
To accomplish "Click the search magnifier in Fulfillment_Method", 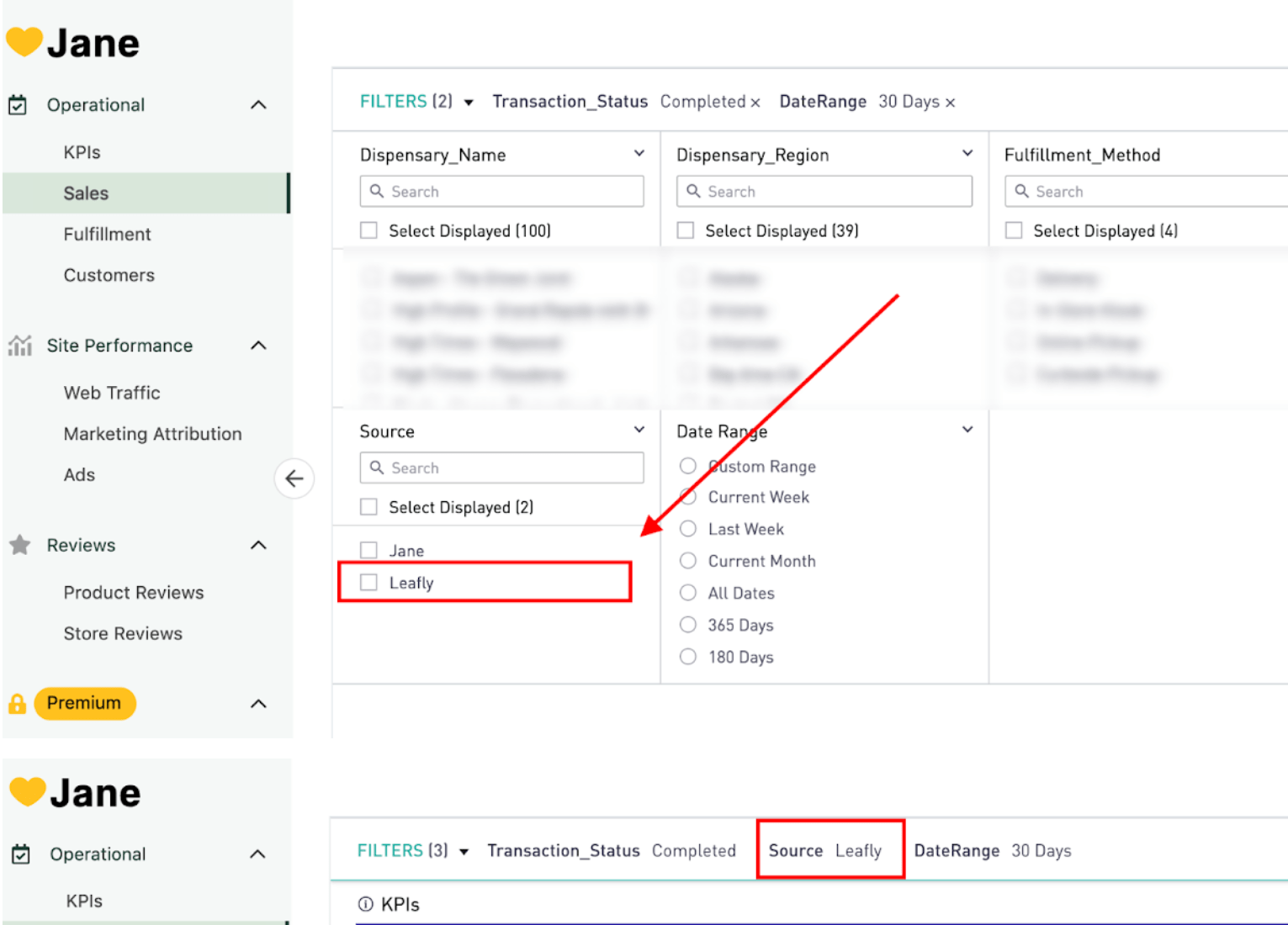I will click(1021, 191).
